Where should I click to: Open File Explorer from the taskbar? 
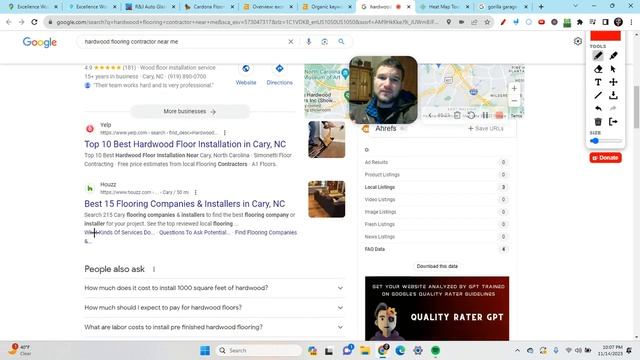[365, 350]
